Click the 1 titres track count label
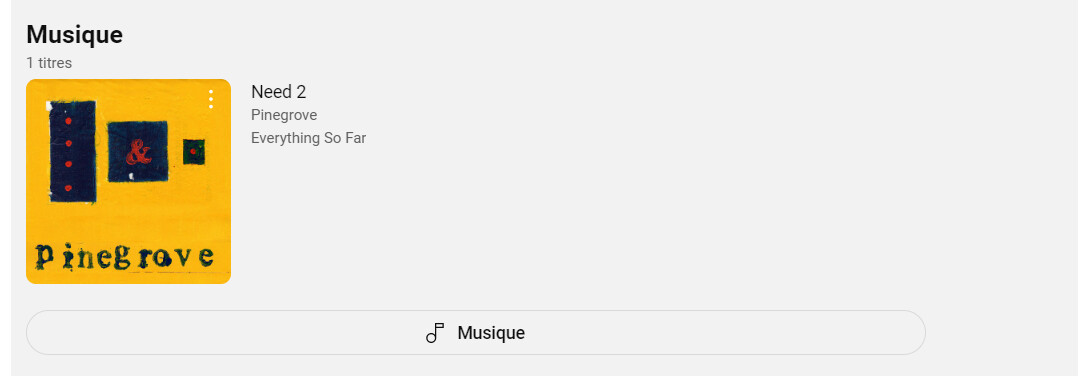Viewport: 1083px width, 376px height. [49, 63]
